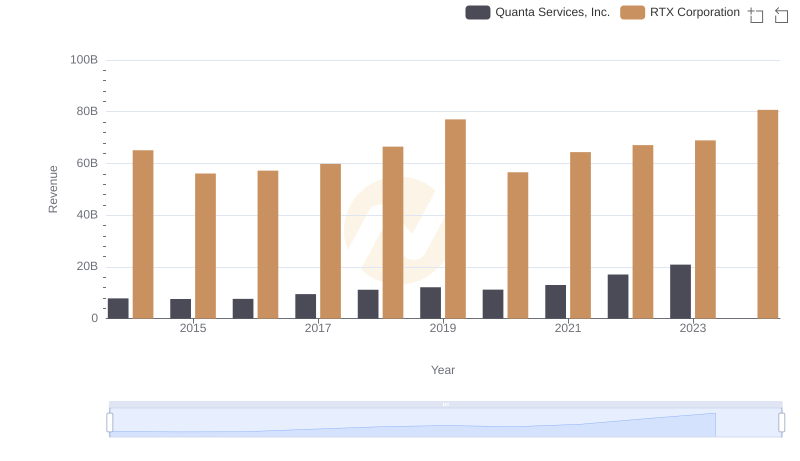Click the Quanta bar for 2015
Viewport: 800px width, 461px height.
point(180,309)
